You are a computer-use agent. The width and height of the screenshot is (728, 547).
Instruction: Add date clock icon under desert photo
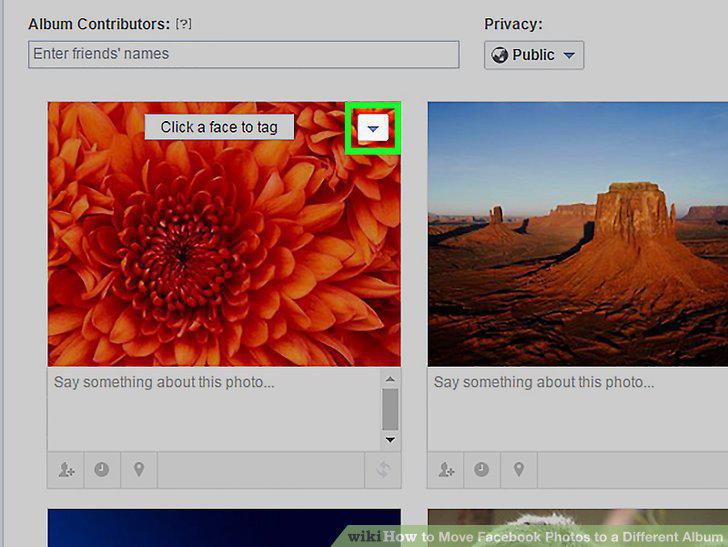click(482, 470)
